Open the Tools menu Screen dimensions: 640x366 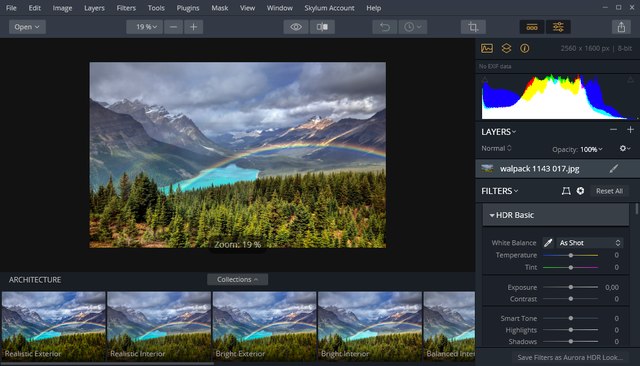pyautogui.click(x=156, y=8)
